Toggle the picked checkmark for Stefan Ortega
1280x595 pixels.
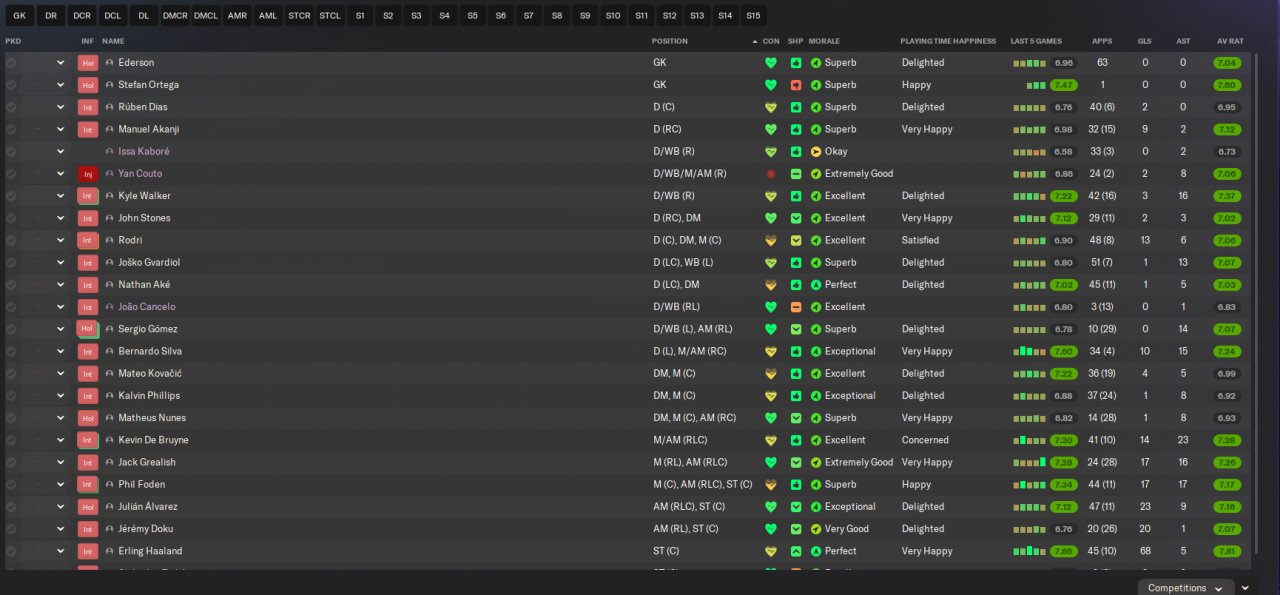(x=11, y=85)
